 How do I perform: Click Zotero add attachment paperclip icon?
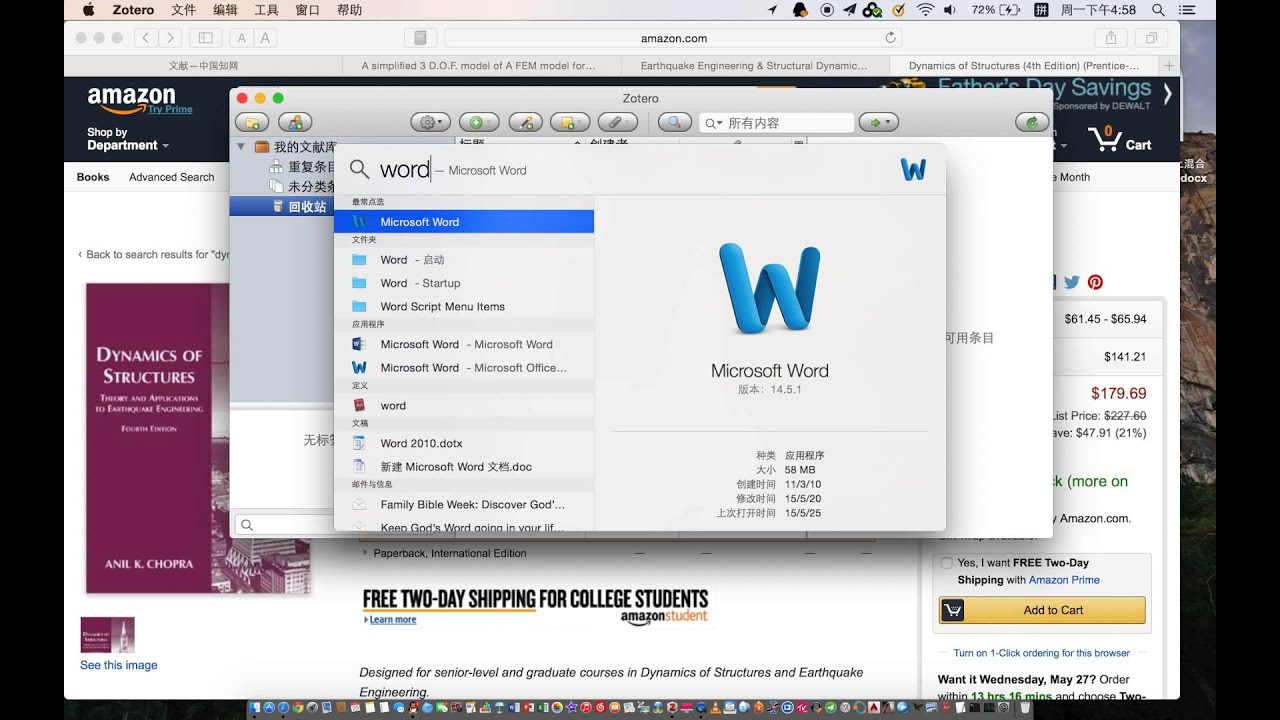point(617,123)
